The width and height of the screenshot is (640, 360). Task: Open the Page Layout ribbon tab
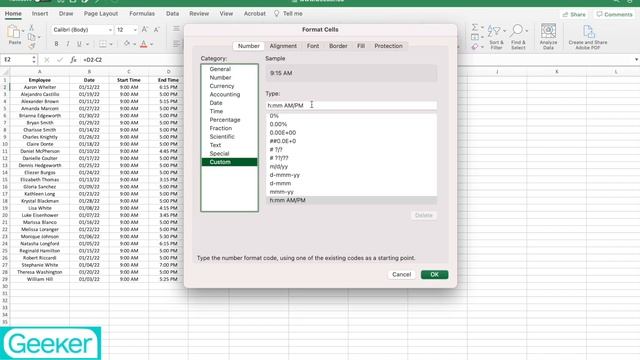(100, 13)
